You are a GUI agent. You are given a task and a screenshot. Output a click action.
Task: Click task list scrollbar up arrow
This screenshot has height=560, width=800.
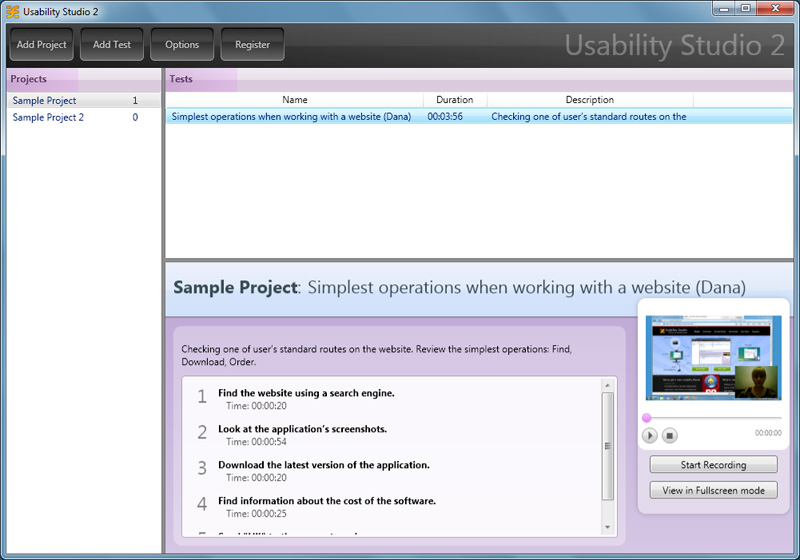[607, 385]
